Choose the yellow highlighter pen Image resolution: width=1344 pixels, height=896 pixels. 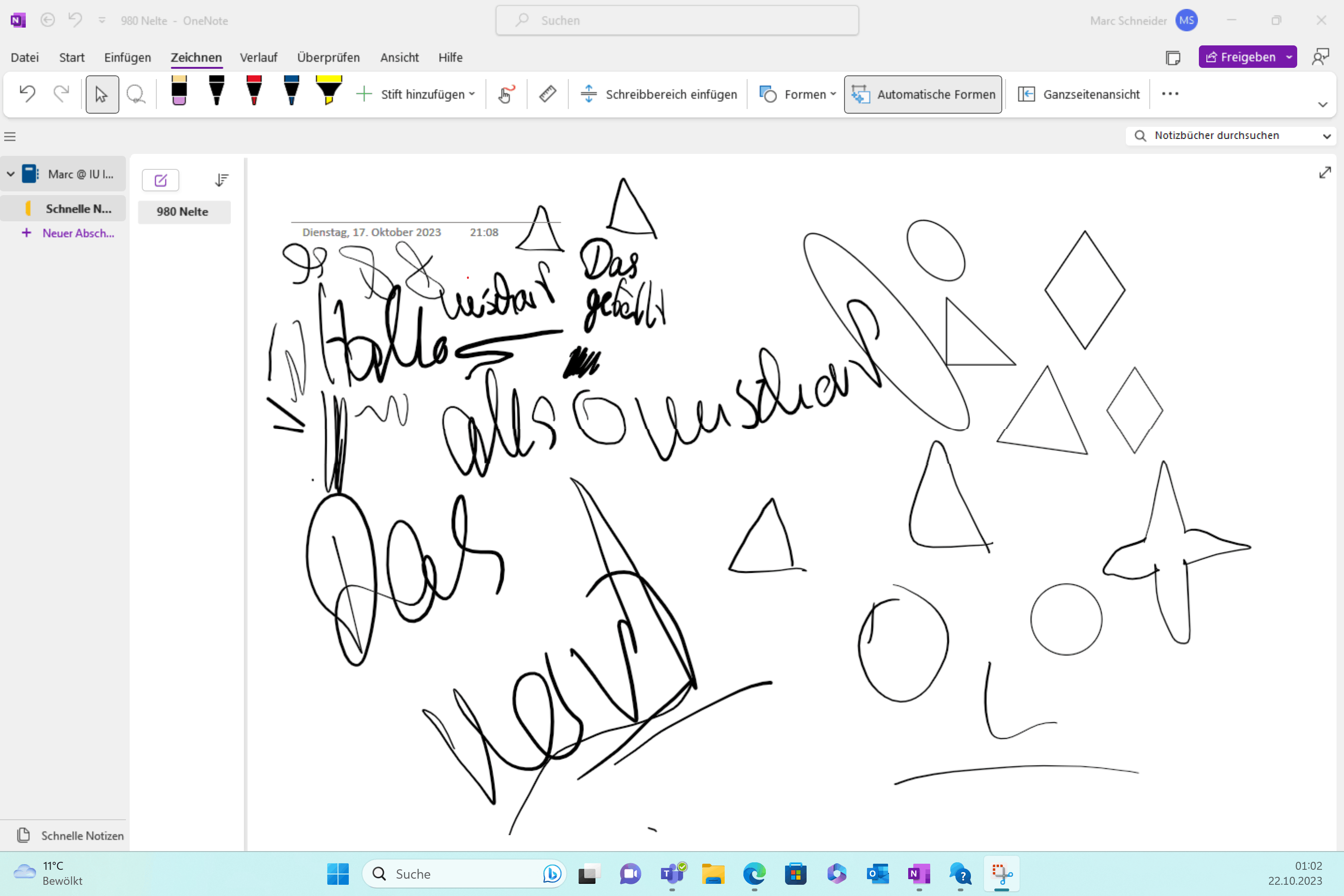pos(329,91)
